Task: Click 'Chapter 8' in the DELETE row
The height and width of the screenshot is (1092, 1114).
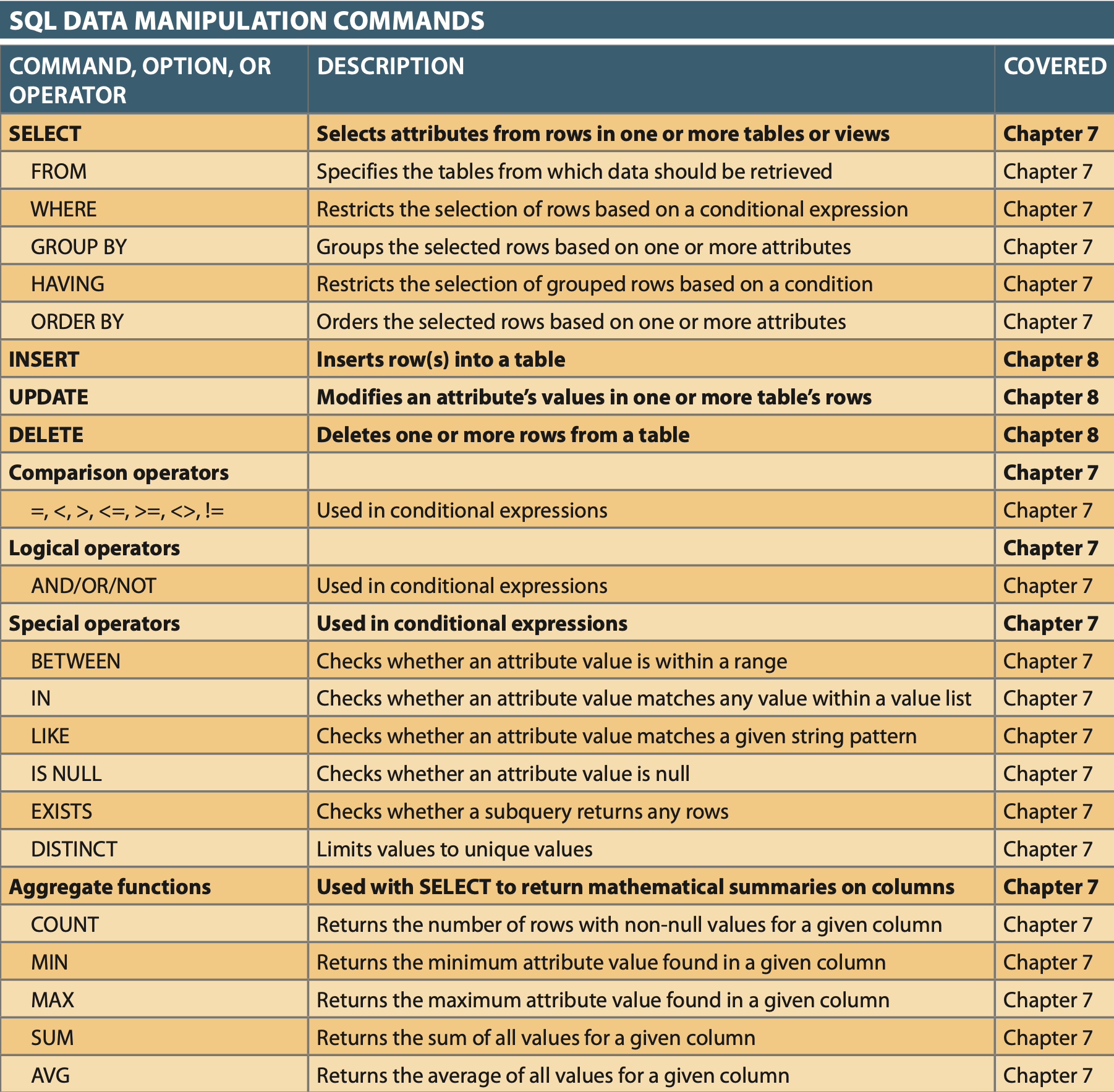Action: click(1051, 435)
